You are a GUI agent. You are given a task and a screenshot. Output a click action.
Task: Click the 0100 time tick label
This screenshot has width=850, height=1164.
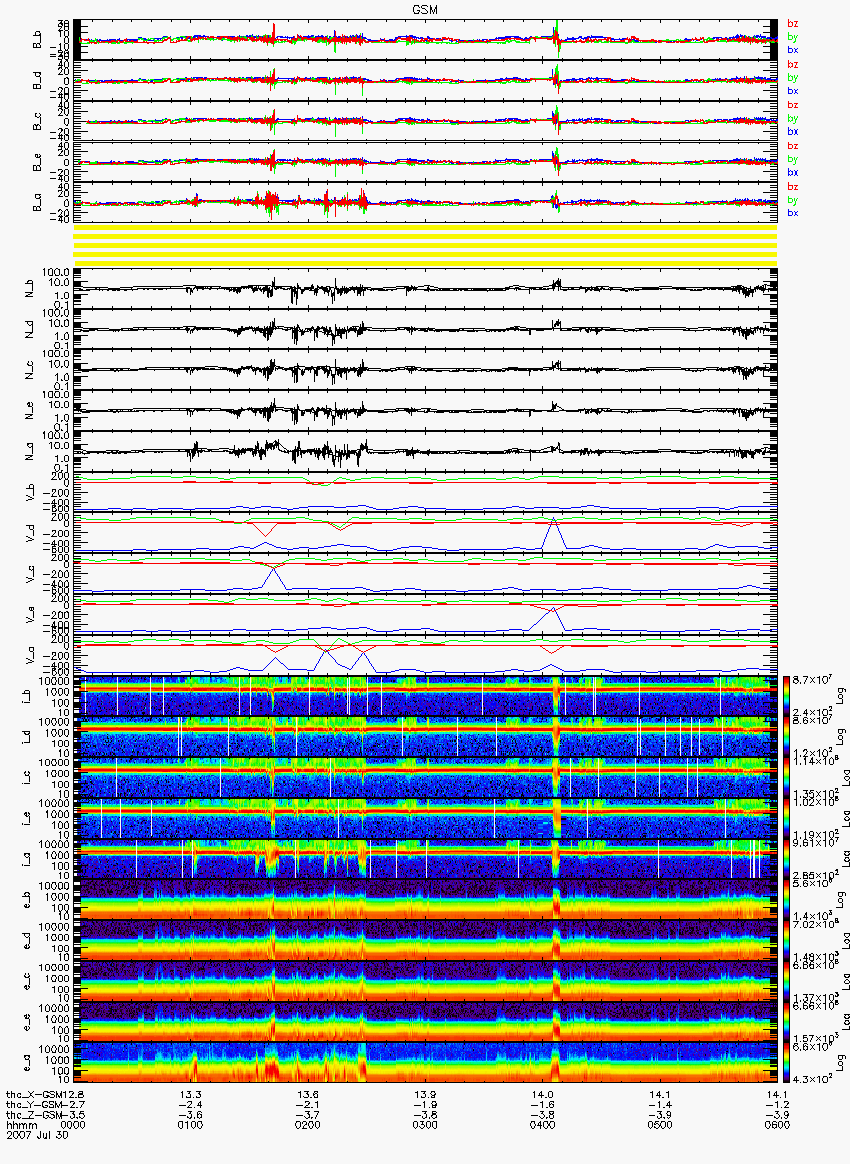(x=190, y=1125)
